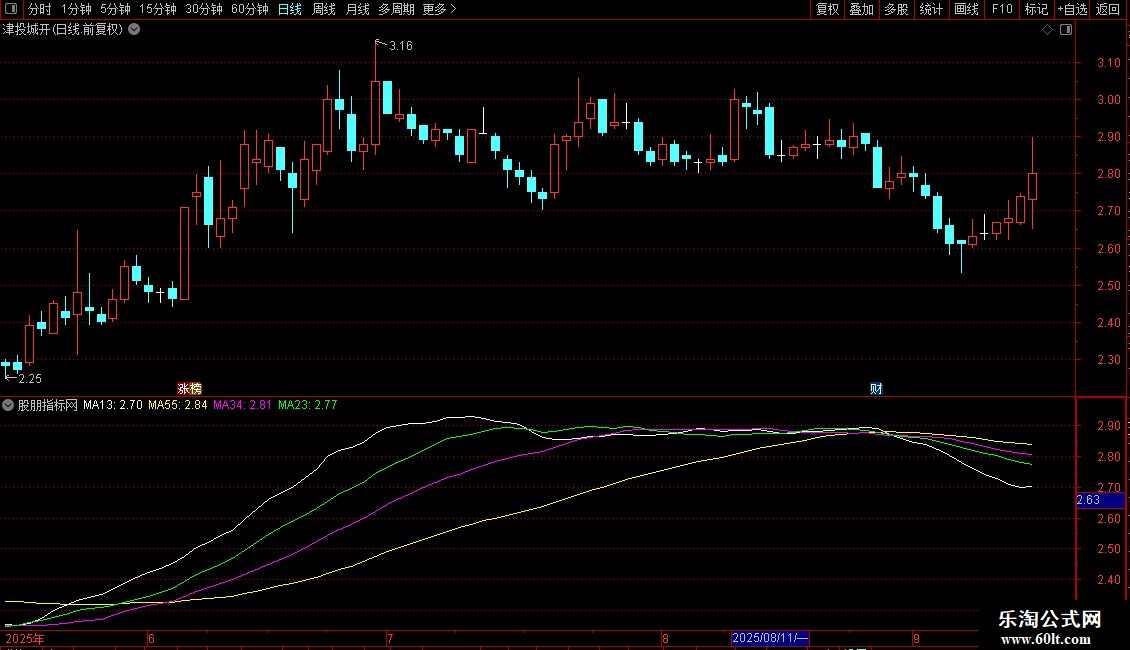Click the 2.25 low price label

[30, 379]
